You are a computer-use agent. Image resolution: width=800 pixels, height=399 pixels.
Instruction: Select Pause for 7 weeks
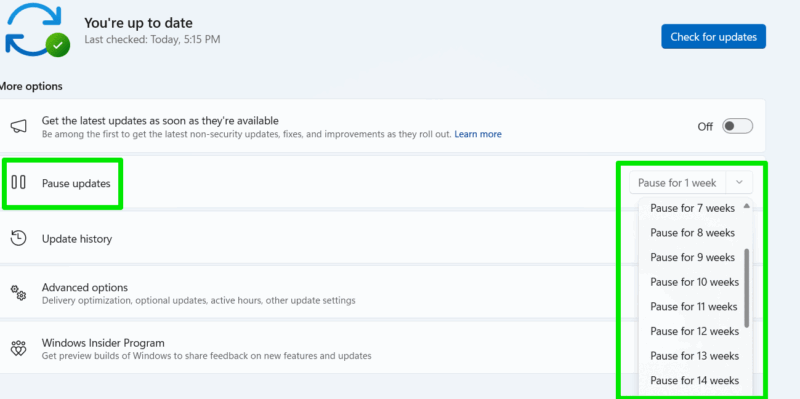pos(692,208)
